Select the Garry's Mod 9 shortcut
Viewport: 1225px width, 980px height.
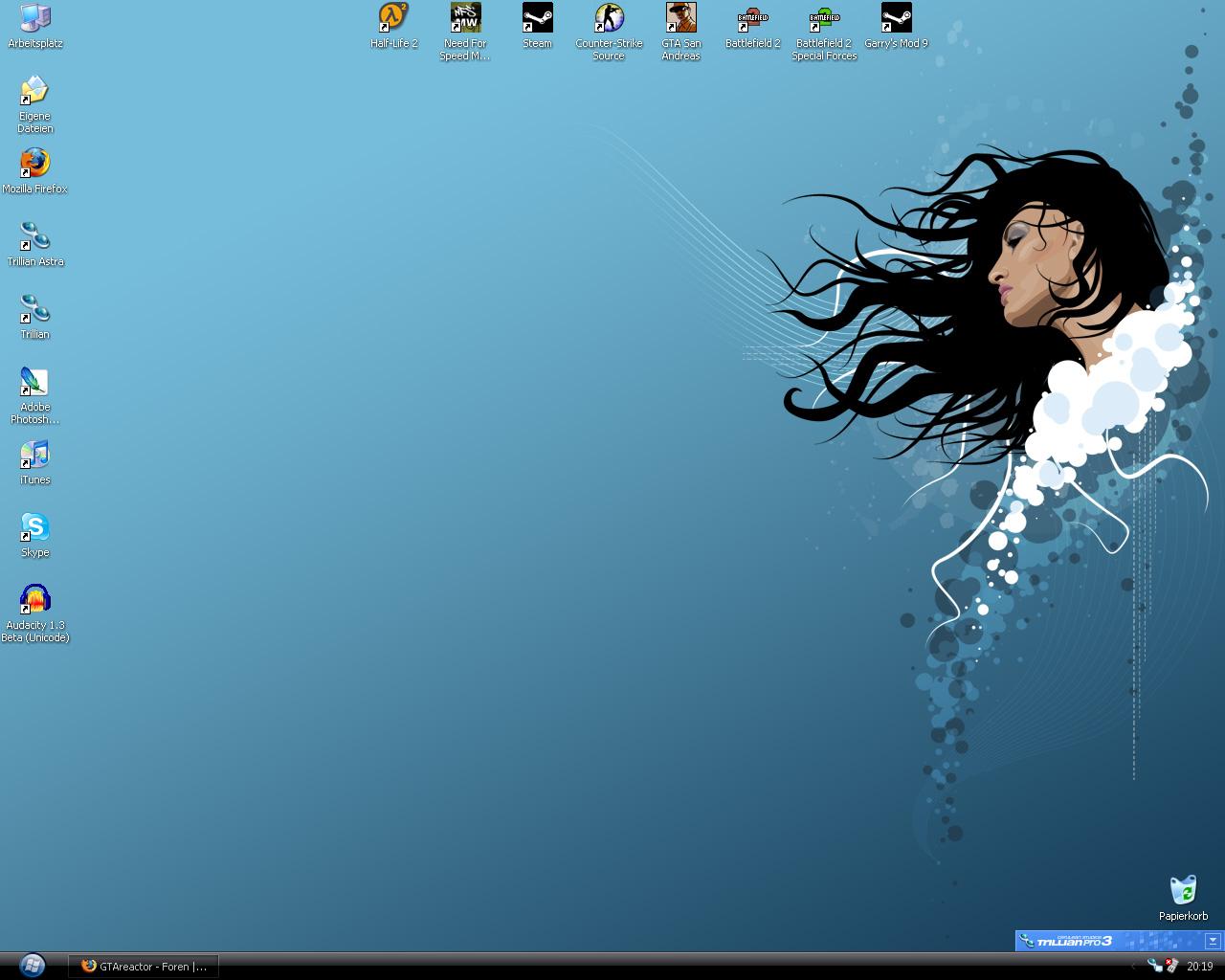[896, 18]
